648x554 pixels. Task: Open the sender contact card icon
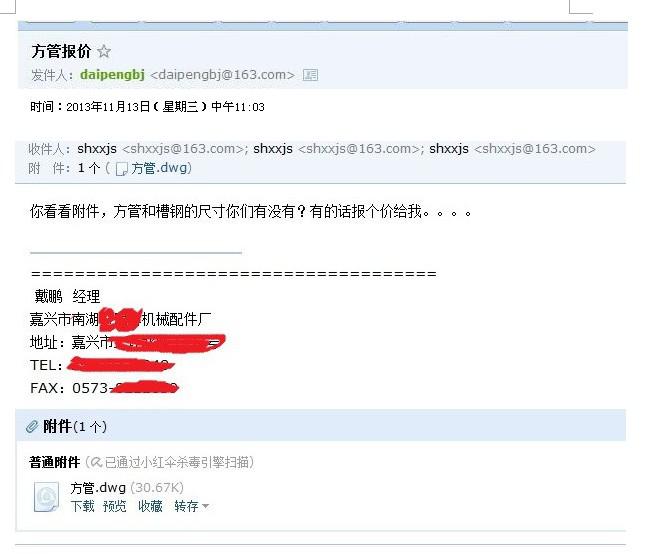(310, 75)
